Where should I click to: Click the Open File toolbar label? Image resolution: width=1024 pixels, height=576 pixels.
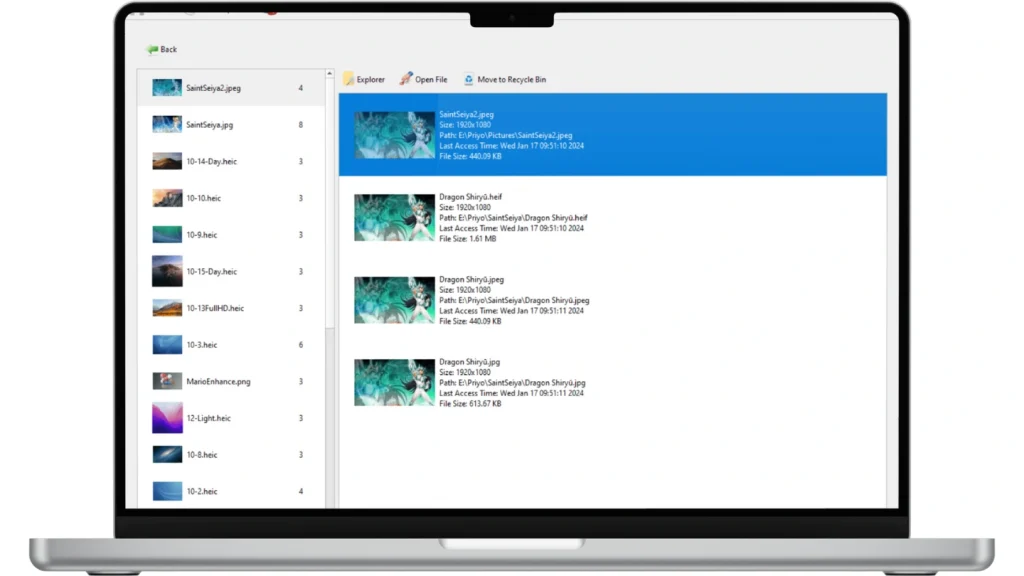point(431,80)
